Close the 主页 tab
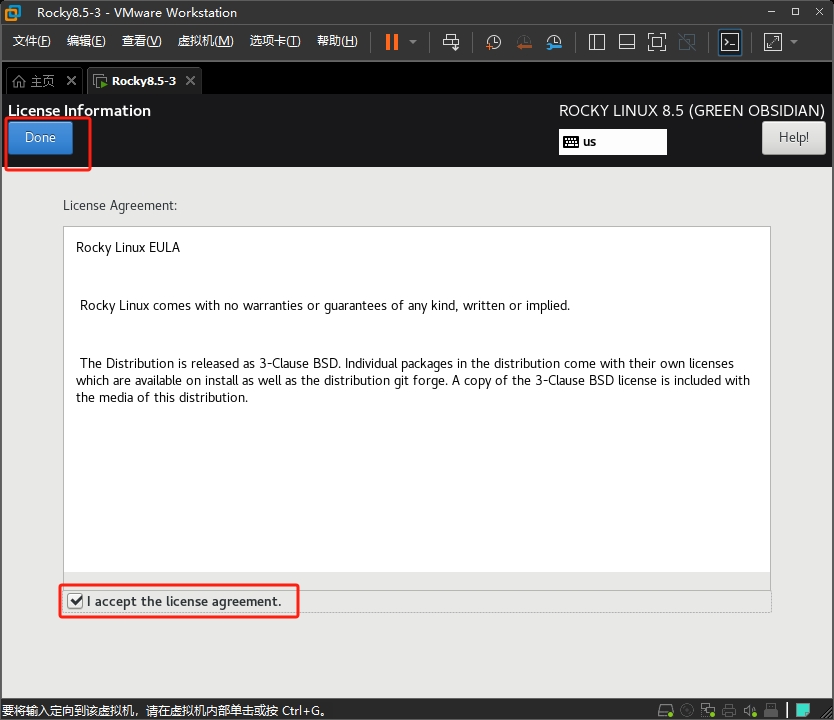Image resolution: width=834 pixels, height=720 pixels. (x=71, y=81)
